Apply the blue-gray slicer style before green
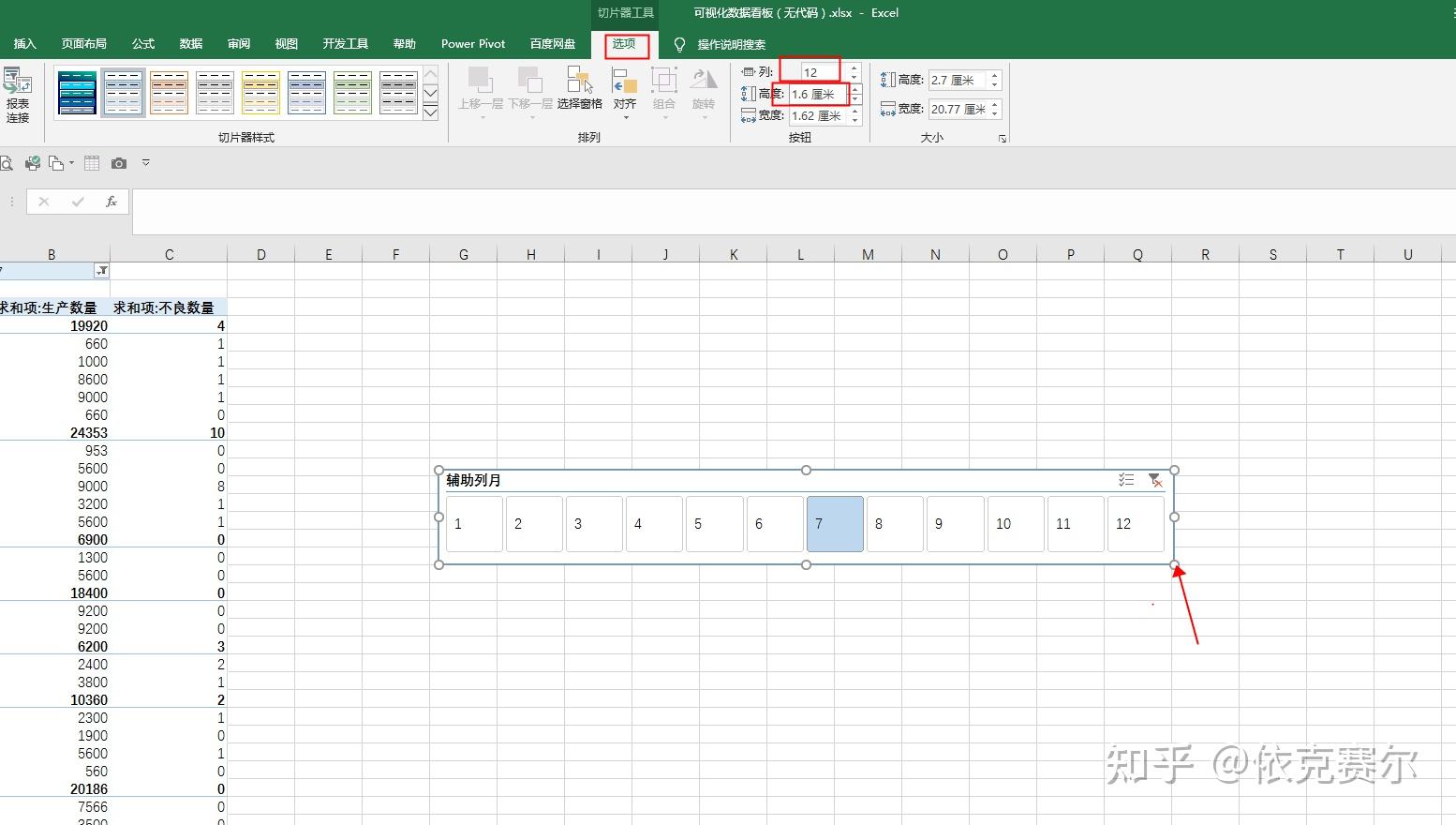 pos(306,93)
